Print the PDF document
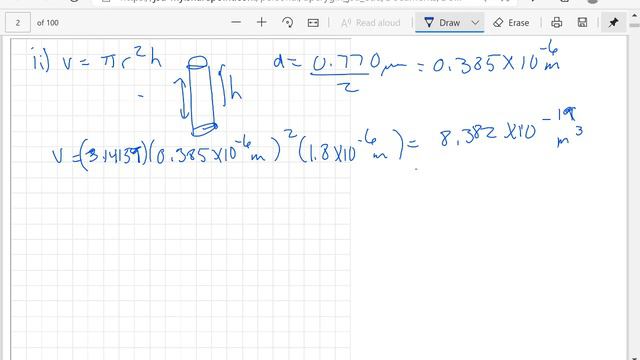Viewport: 640px width, 360px height. (557, 22)
